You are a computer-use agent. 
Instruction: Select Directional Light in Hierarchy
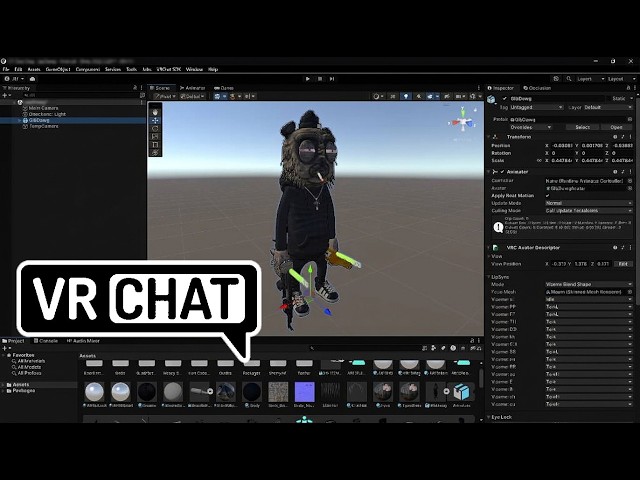(47, 114)
